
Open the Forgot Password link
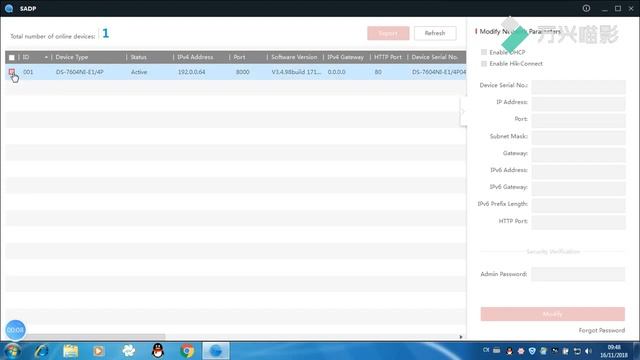click(602, 330)
